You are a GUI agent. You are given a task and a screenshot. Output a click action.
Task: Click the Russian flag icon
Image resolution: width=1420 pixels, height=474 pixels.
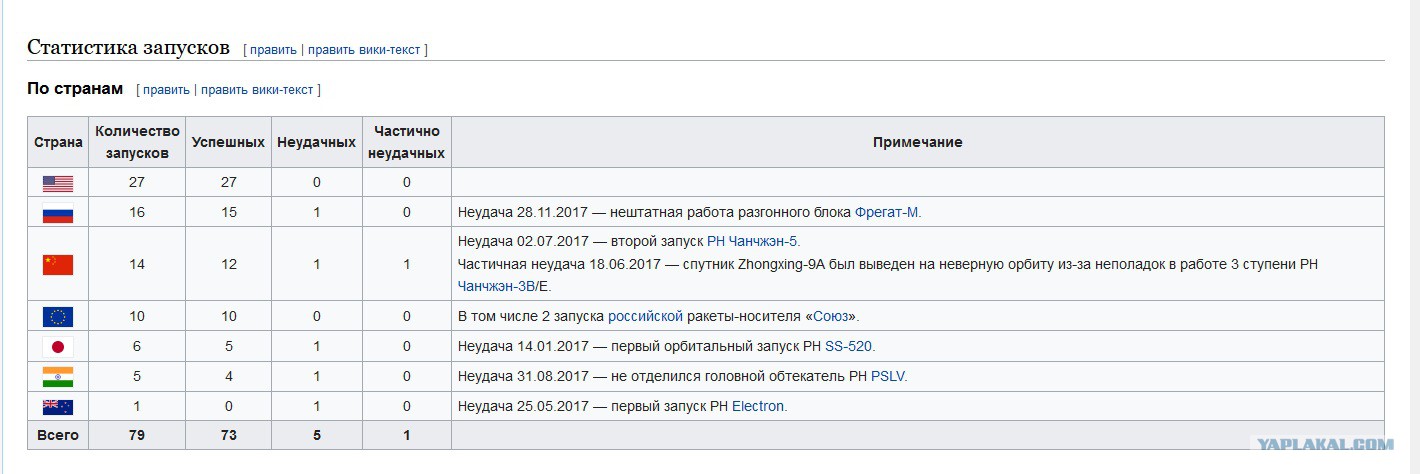tap(58, 213)
